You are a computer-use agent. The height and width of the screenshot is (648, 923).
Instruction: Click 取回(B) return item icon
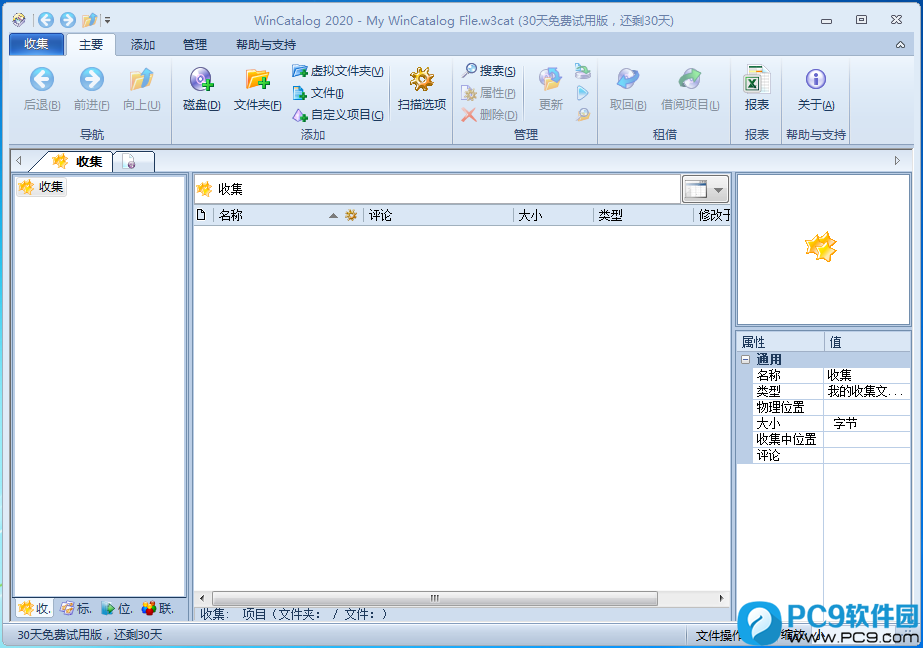pyautogui.click(x=628, y=89)
